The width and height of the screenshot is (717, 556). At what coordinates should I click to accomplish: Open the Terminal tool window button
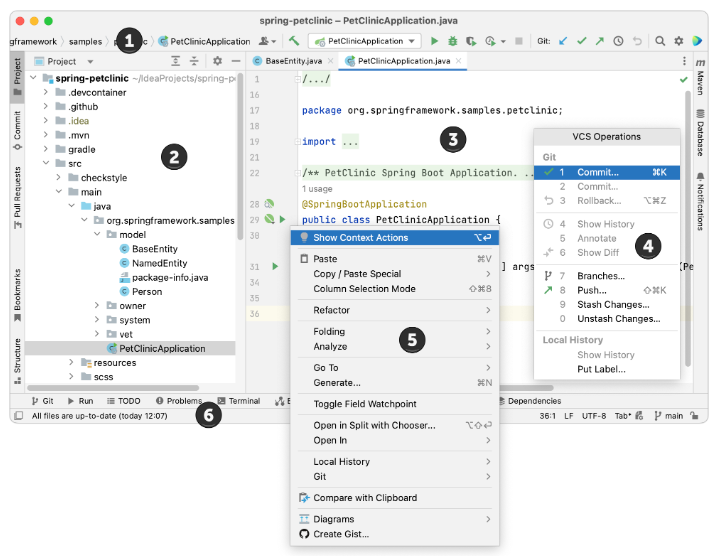pyautogui.click(x=239, y=401)
